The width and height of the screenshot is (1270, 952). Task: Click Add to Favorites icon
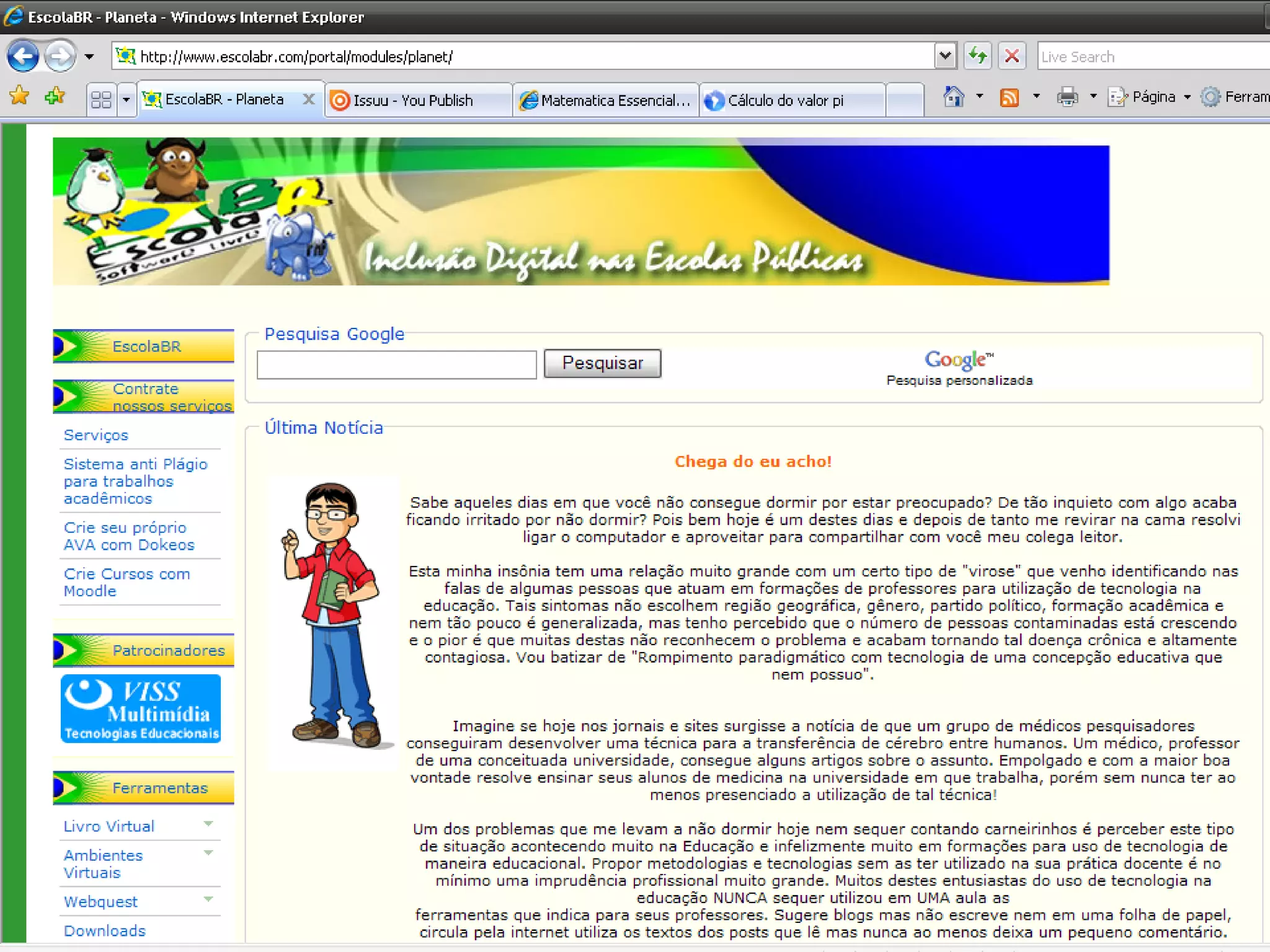click(55, 96)
